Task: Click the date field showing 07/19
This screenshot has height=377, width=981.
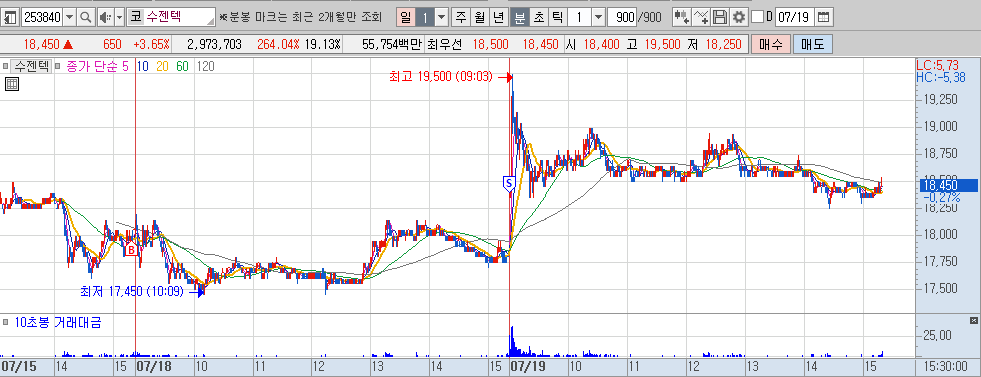Action: coord(795,17)
